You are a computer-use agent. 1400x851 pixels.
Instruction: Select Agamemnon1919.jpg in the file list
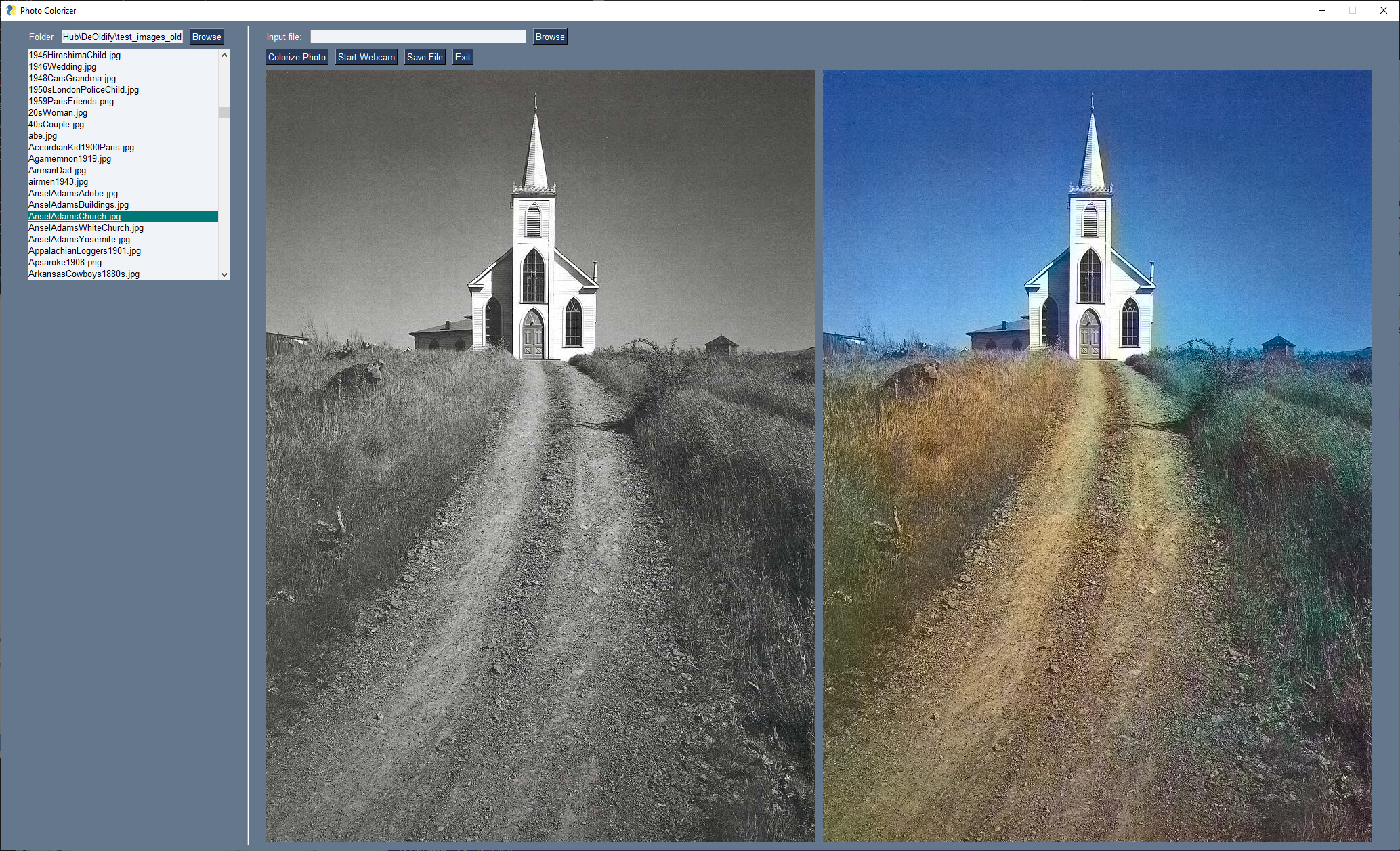pos(123,158)
